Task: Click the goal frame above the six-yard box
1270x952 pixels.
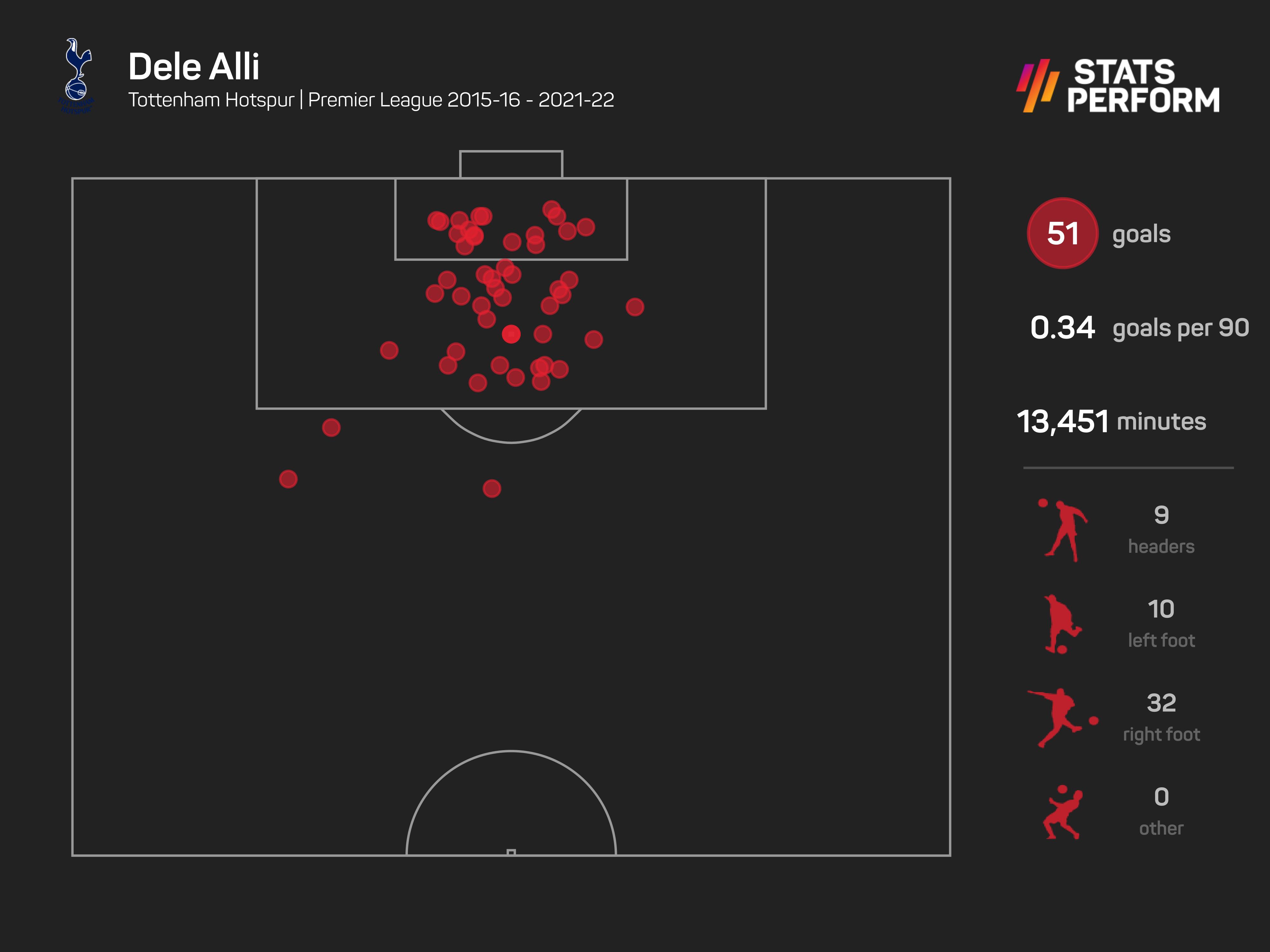Action: tap(511, 165)
